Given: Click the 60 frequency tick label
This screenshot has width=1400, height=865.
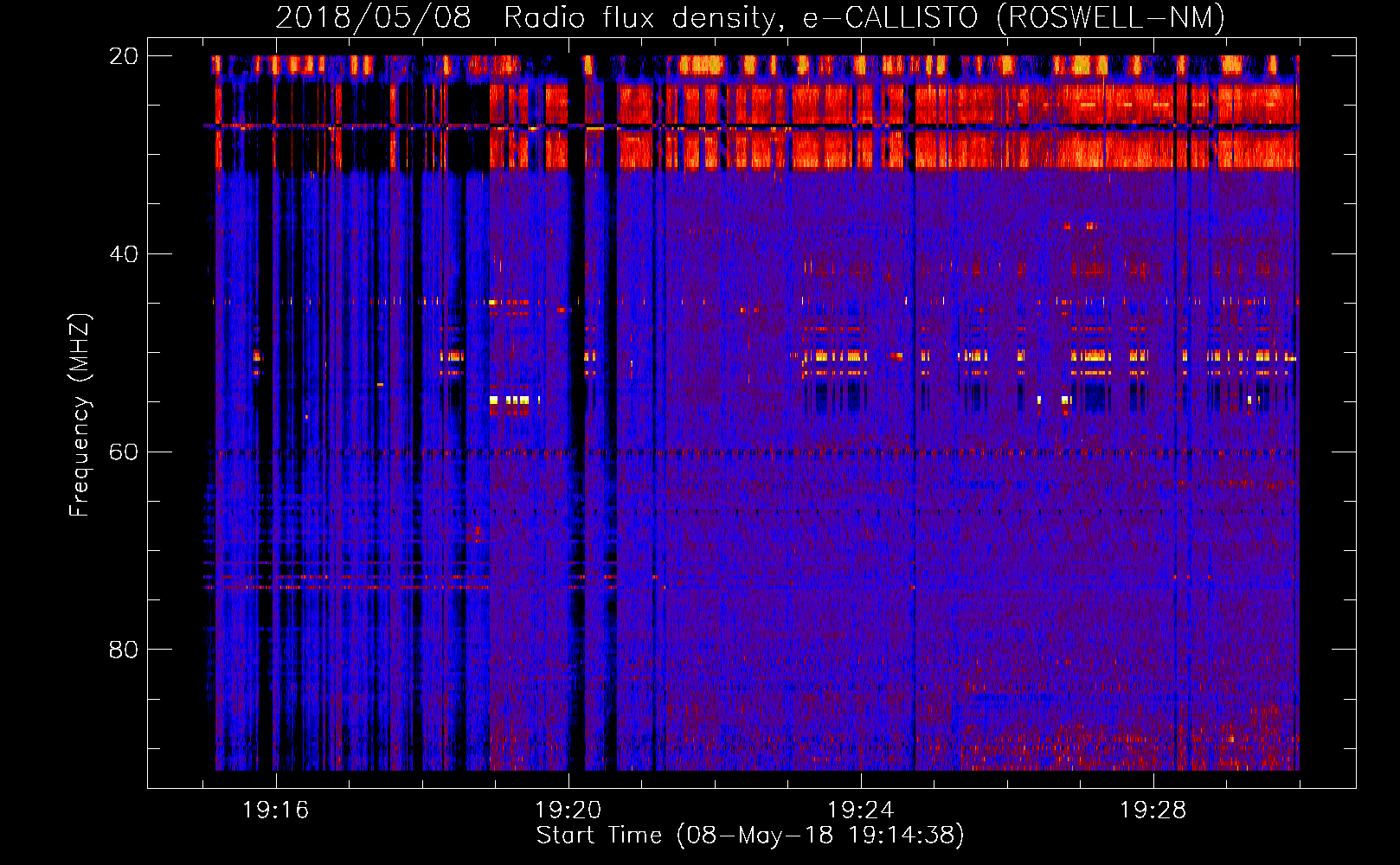Looking at the screenshot, I should pos(123,452).
